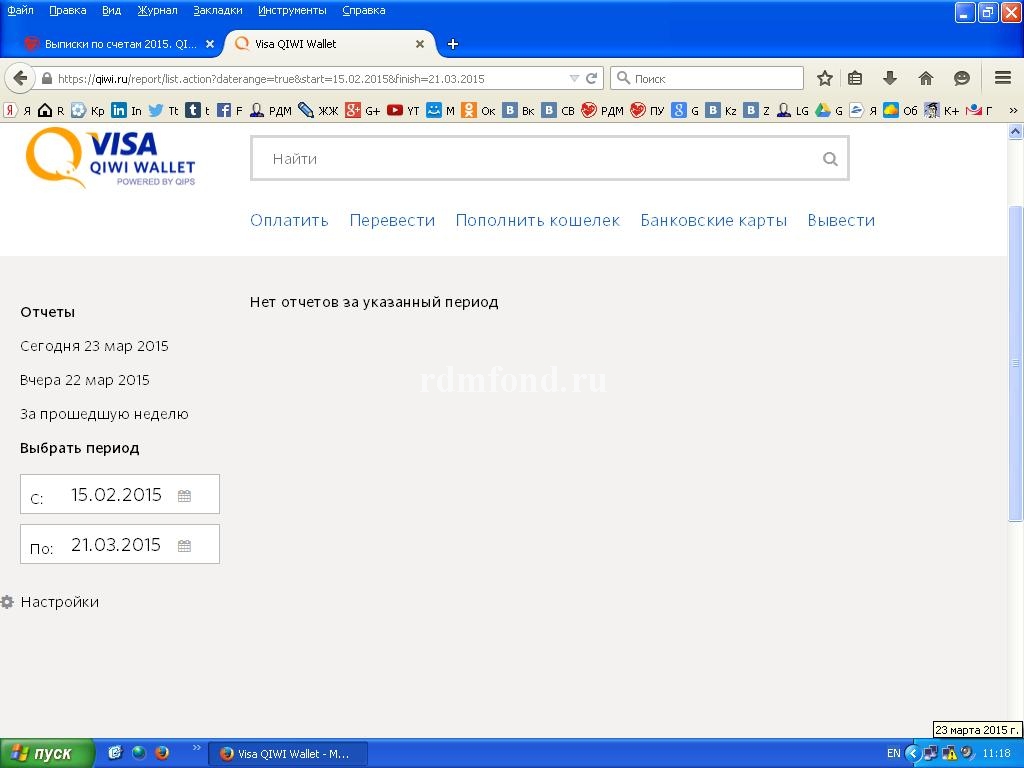Screen dimensions: 1024x768
Task: Click the Банковские карты link
Action: pyautogui.click(x=713, y=220)
